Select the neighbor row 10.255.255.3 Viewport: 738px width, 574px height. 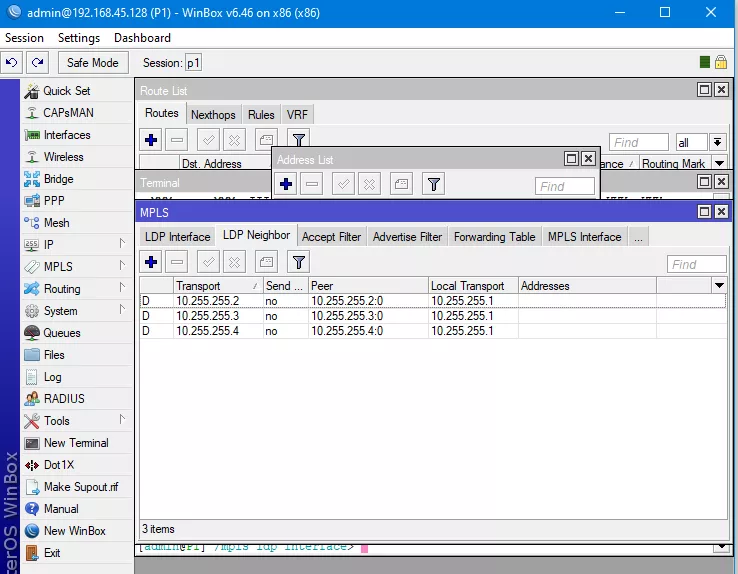[433, 316]
